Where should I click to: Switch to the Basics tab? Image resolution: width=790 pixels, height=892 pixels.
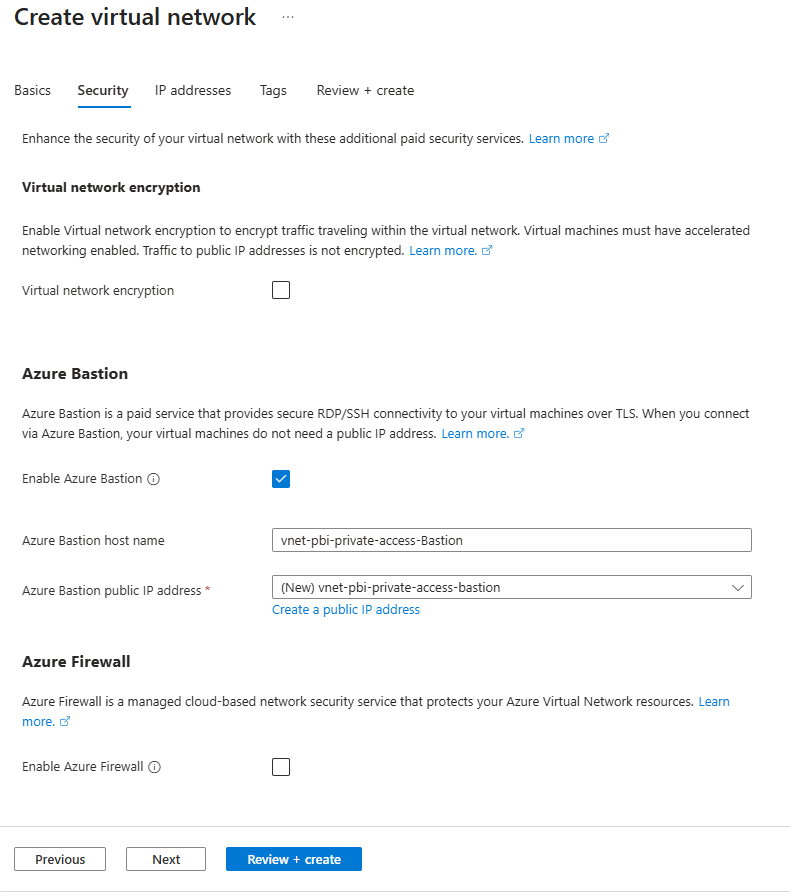pyautogui.click(x=32, y=90)
